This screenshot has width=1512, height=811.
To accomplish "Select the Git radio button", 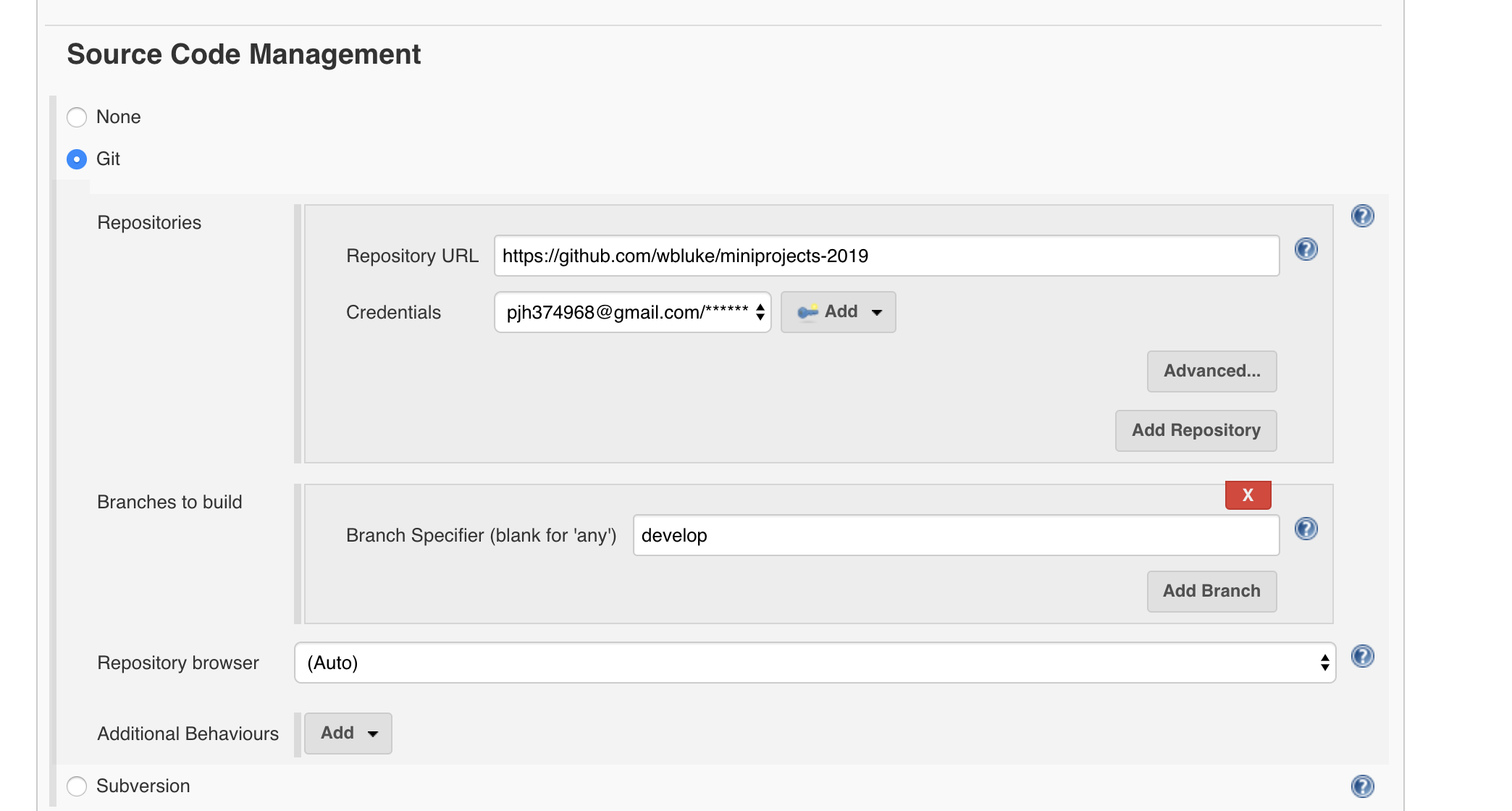I will pyautogui.click(x=77, y=159).
